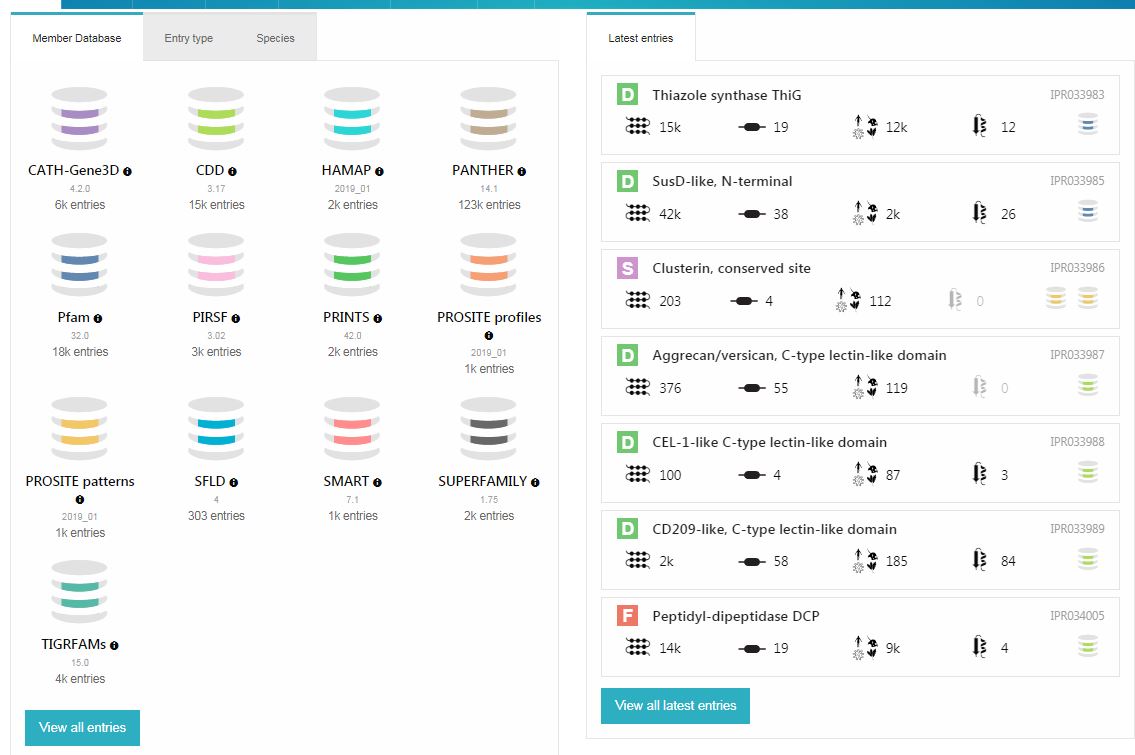Click the IPR033983 accession text
1135x755 pixels.
(1077, 95)
